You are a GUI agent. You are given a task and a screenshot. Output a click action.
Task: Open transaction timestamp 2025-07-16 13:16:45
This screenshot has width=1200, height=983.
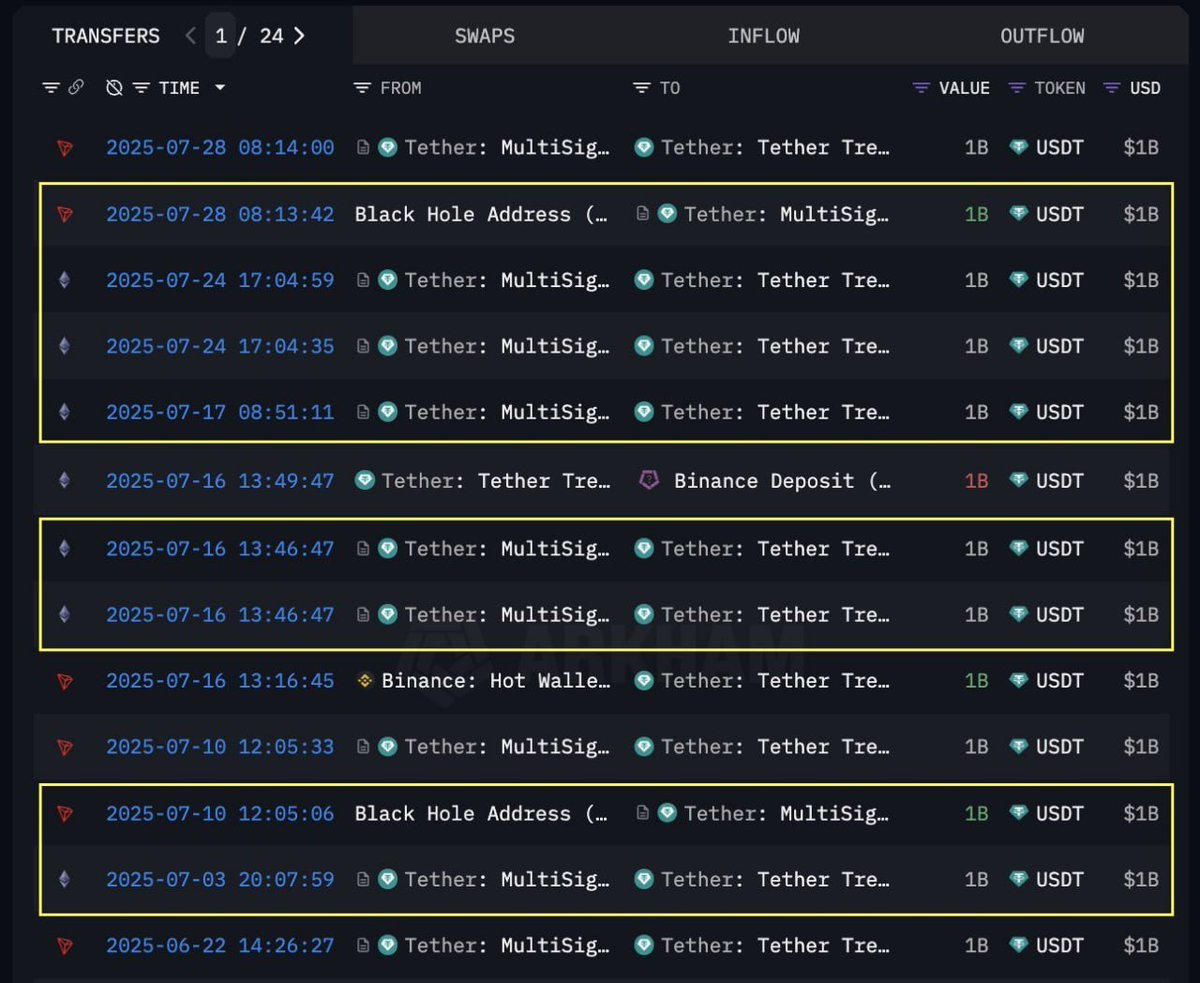(x=220, y=681)
